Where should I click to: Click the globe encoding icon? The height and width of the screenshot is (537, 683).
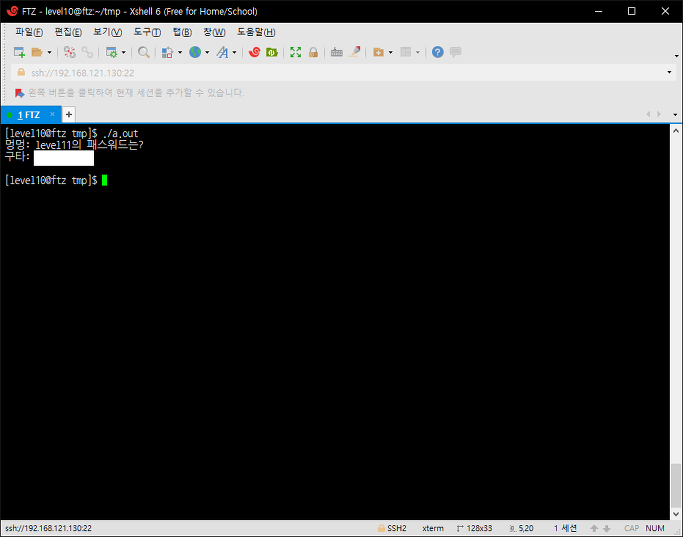coord(195,52)
